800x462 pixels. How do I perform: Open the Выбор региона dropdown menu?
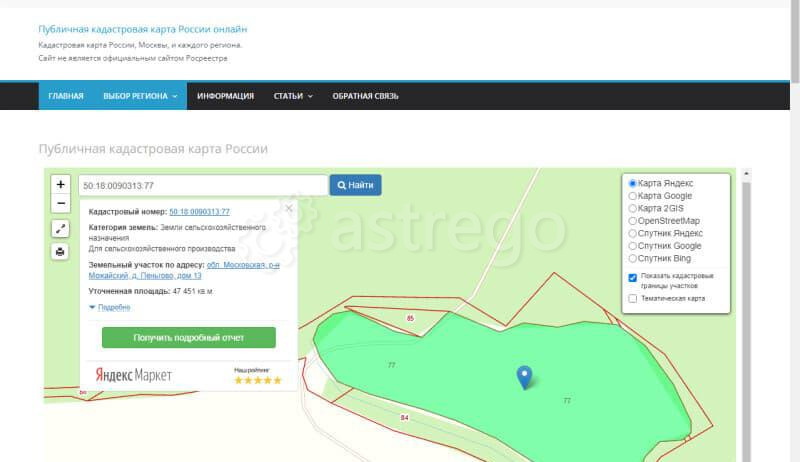(140, 96)
